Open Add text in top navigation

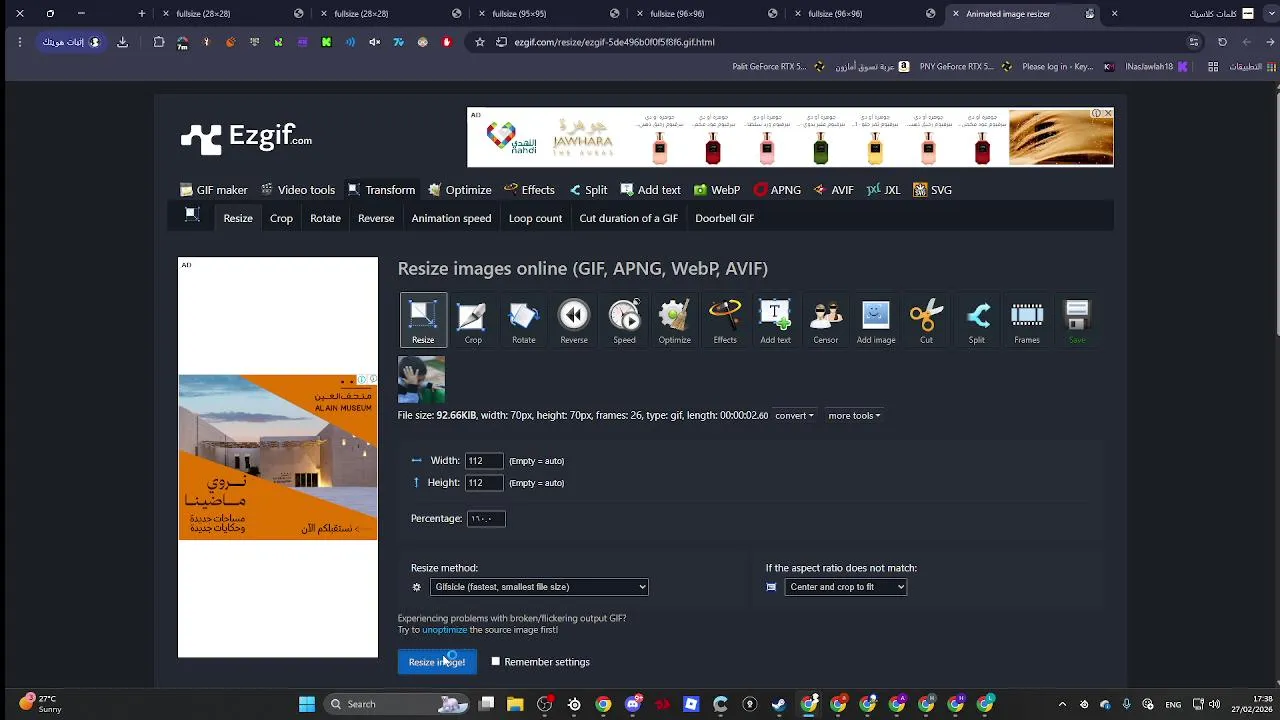[650, 190]
